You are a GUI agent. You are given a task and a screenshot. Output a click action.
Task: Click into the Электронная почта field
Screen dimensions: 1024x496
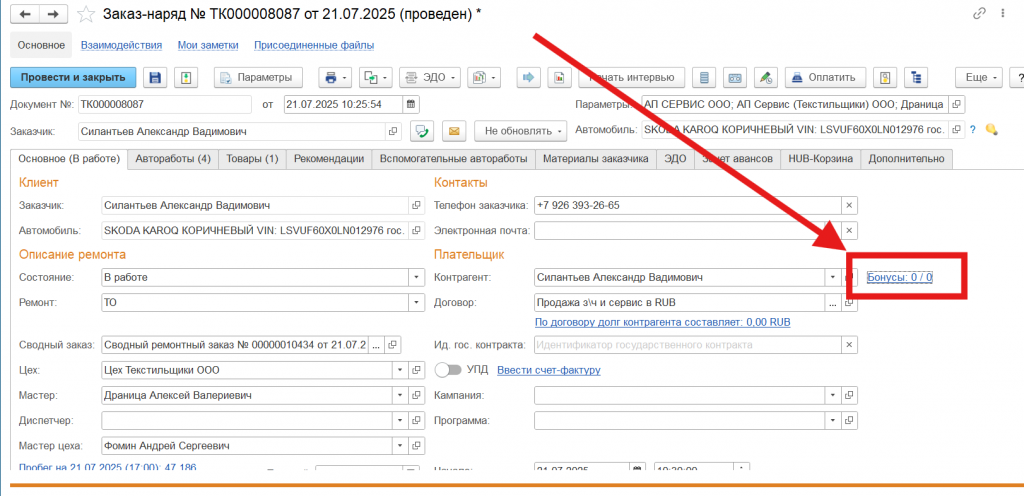tap(686, 230)
